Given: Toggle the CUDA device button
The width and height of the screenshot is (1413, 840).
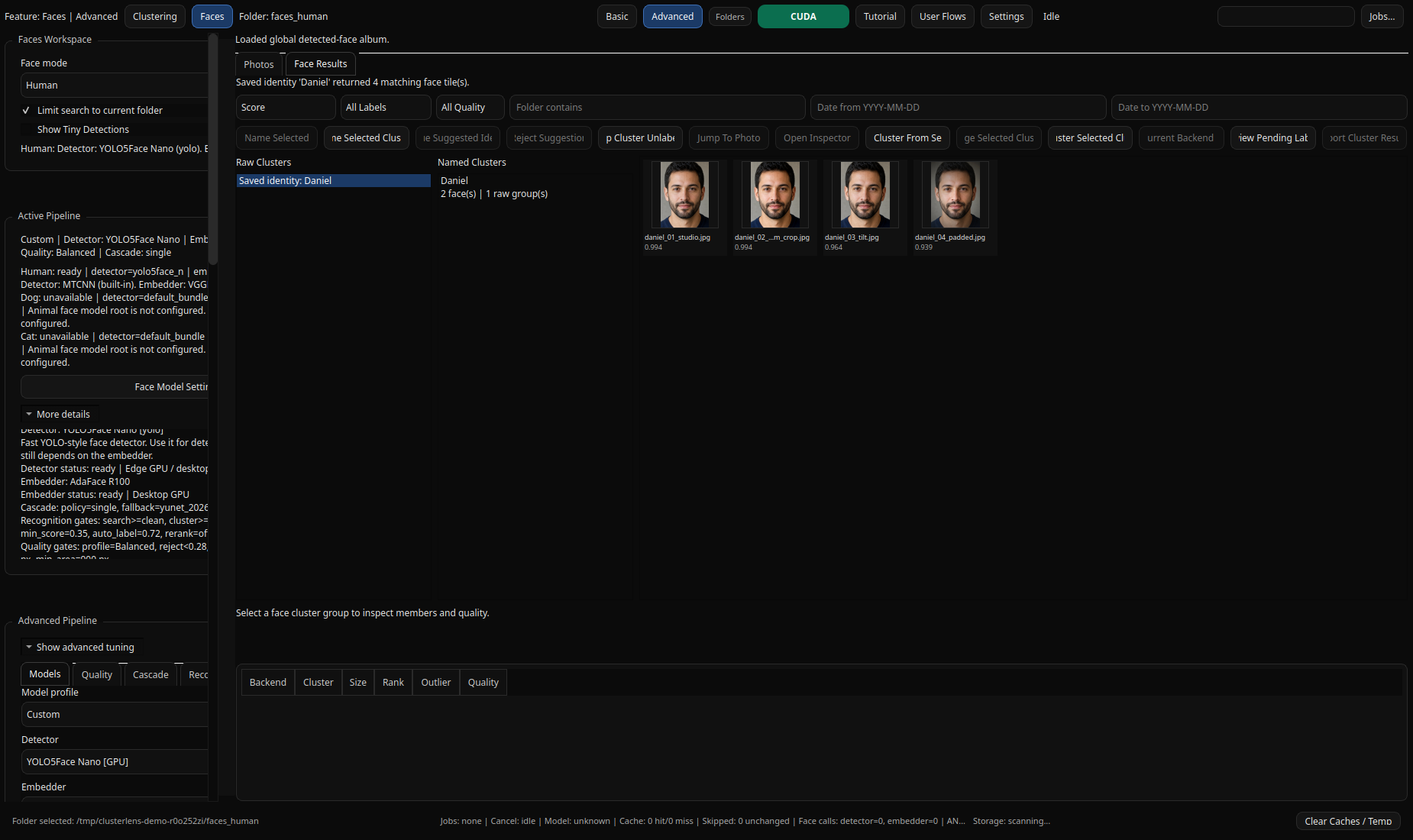Looking at the screenshot, I should (x=804, y=16).
